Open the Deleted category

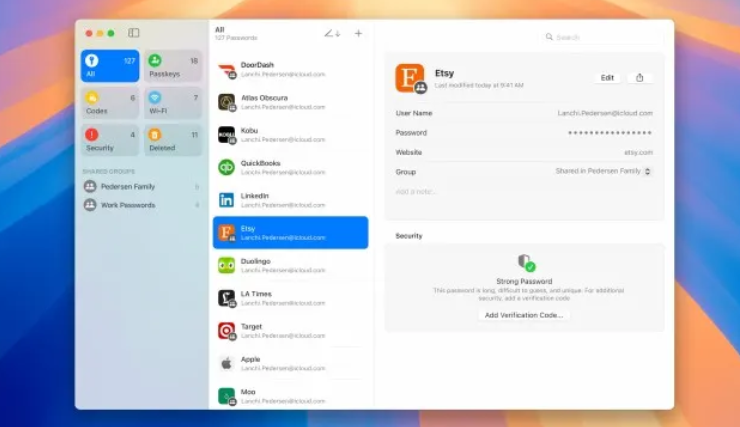pyautogui.click(x=173, y=140)
